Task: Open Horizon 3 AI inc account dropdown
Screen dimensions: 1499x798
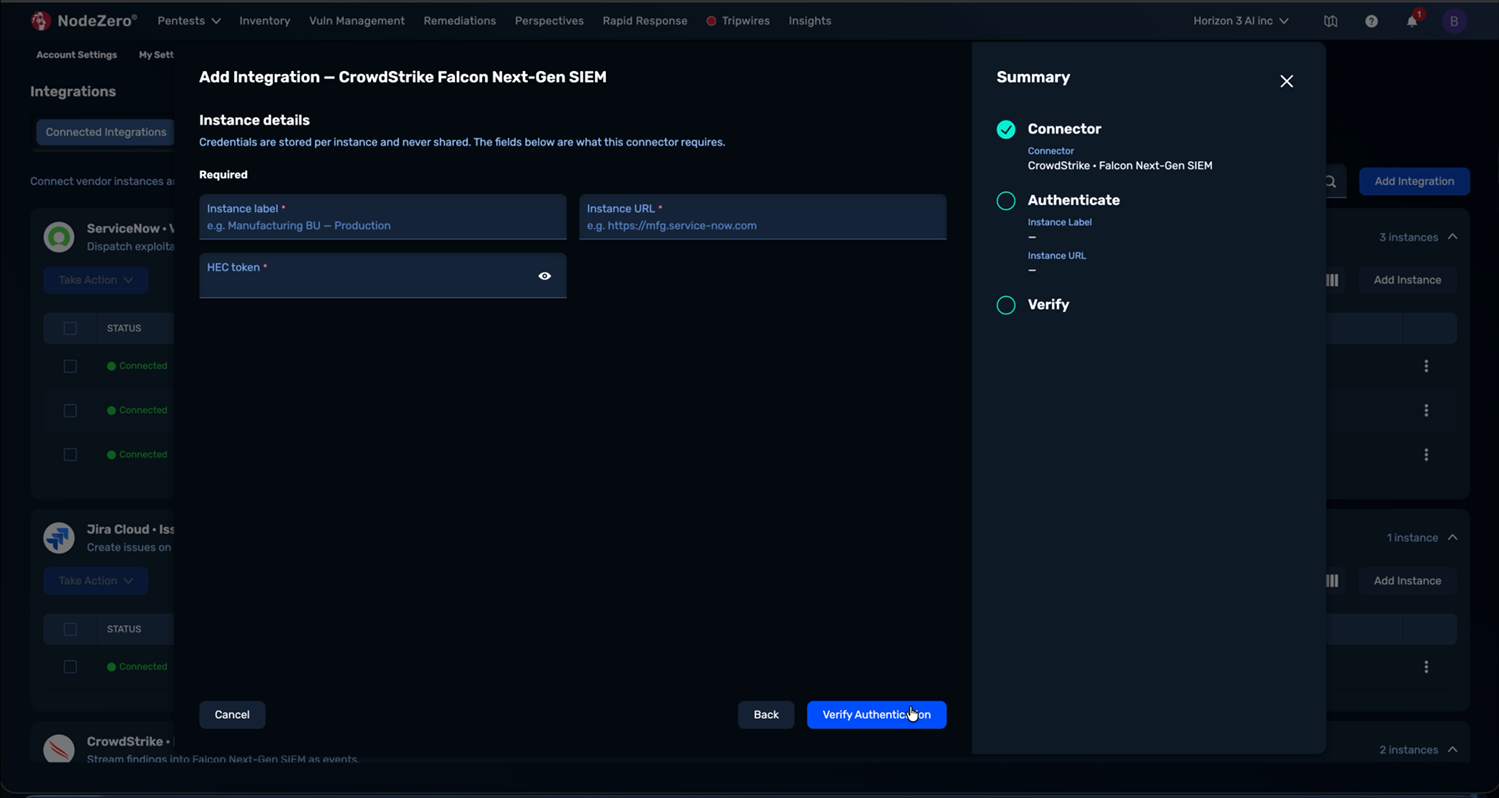Action: [x=1241, y=21]
